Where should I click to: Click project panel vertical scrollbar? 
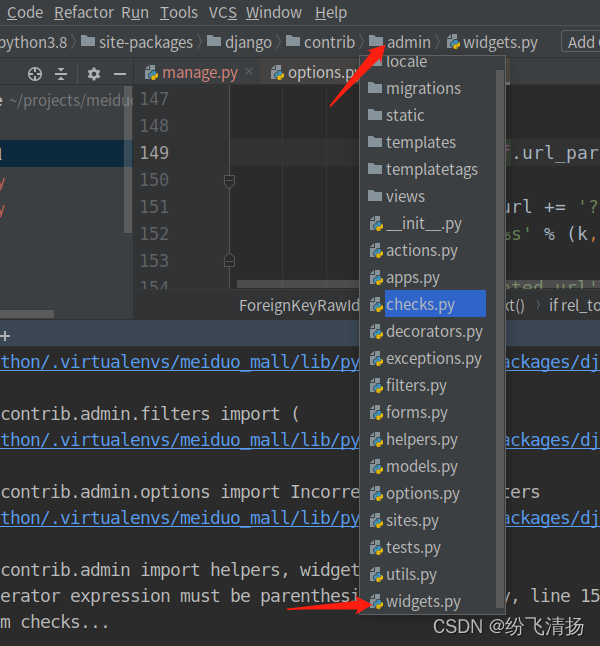[128, 160]
